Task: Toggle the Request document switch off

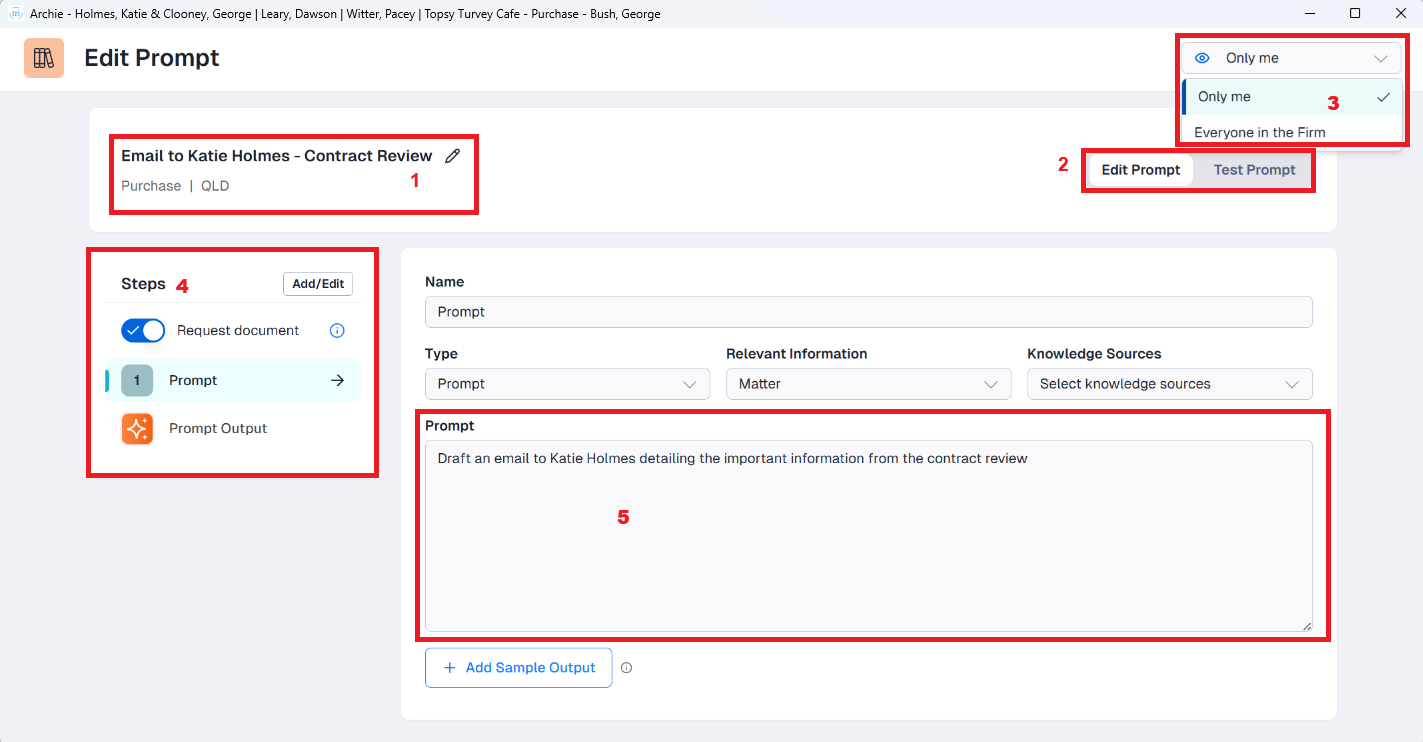Action: 143,331
